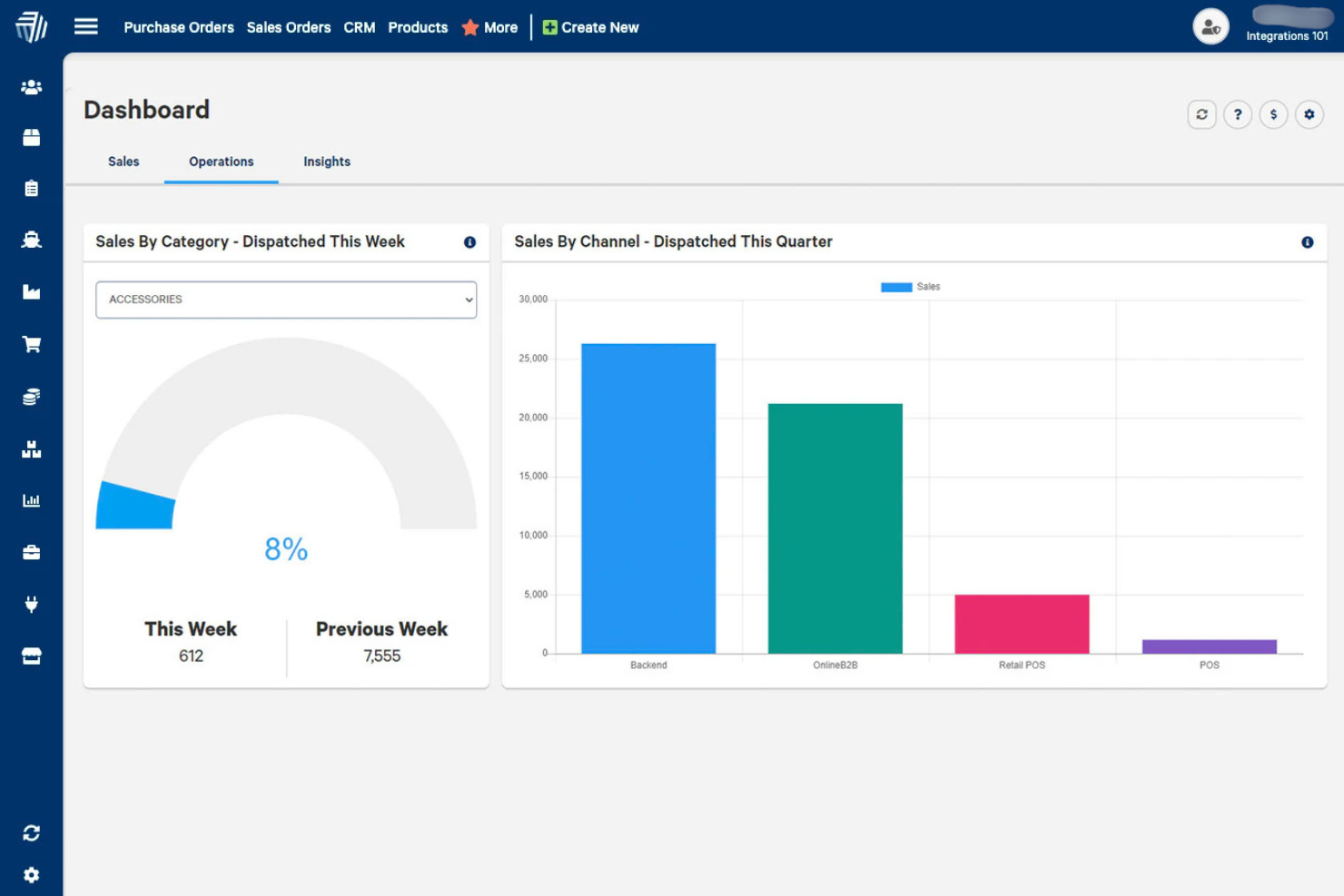Viewport: 1344px width, 896px height.
Task: Open the help question mark icon
Action: (1237, 114)
